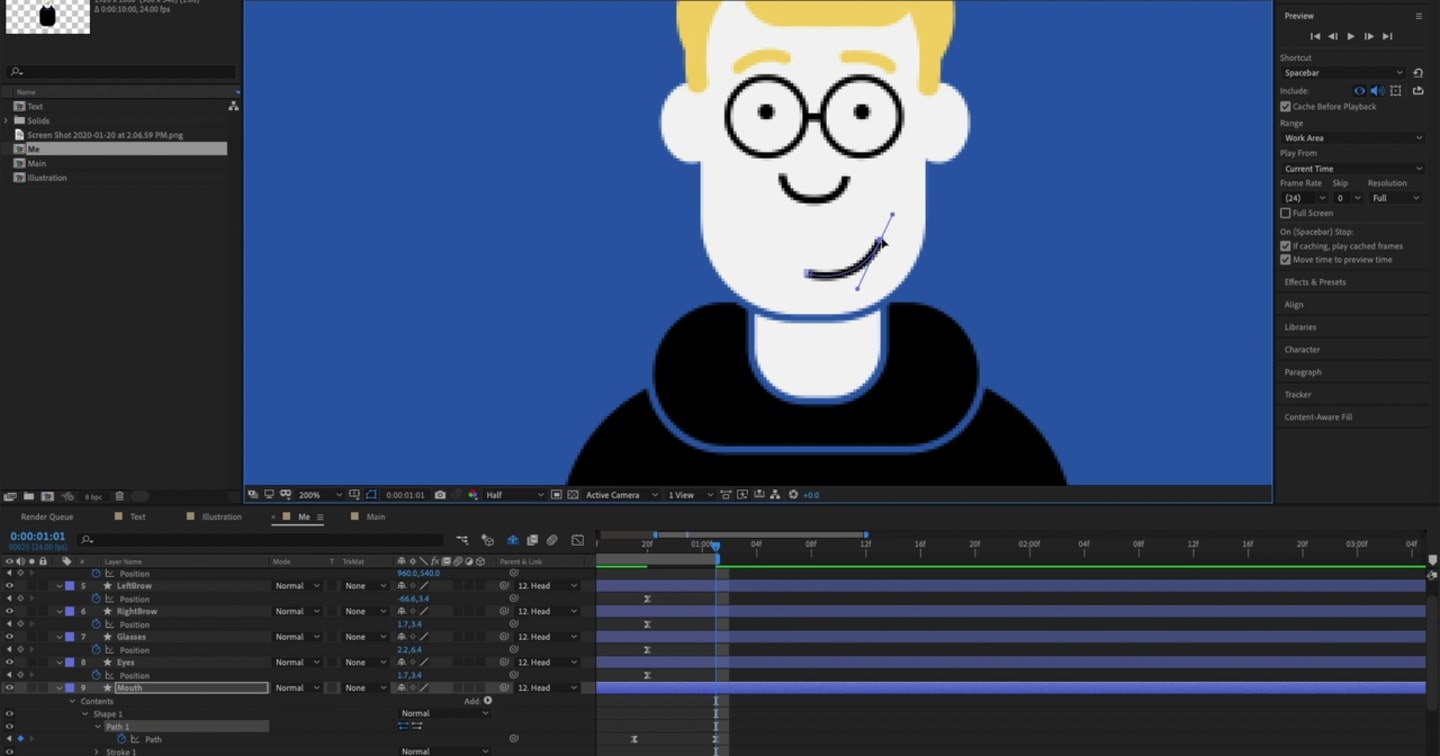The height and width of the screenshot is (756, 1440).
Task: Open the Tracker panel
Action: [x=1300, y=394]
